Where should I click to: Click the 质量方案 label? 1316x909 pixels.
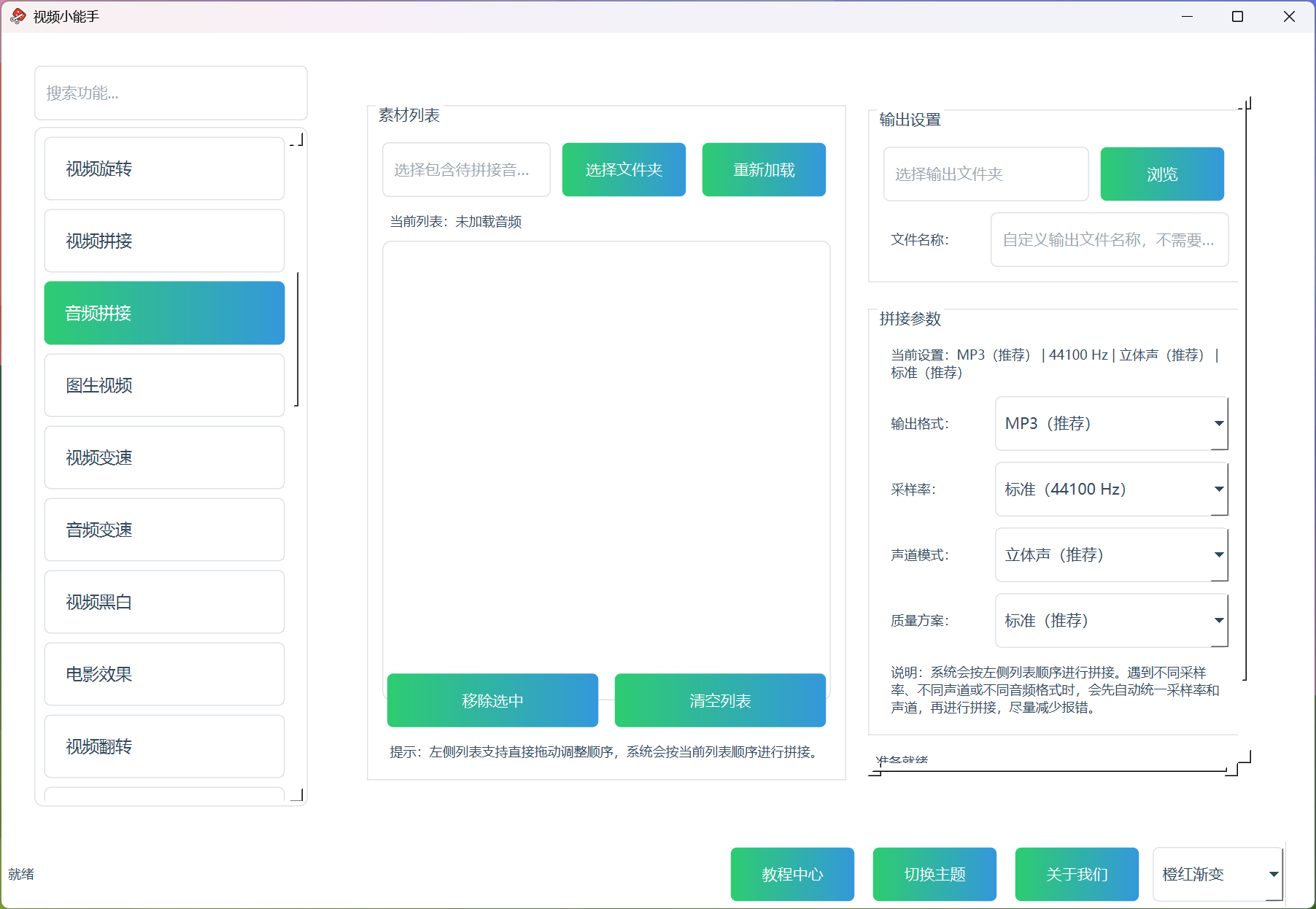[920, 621]
